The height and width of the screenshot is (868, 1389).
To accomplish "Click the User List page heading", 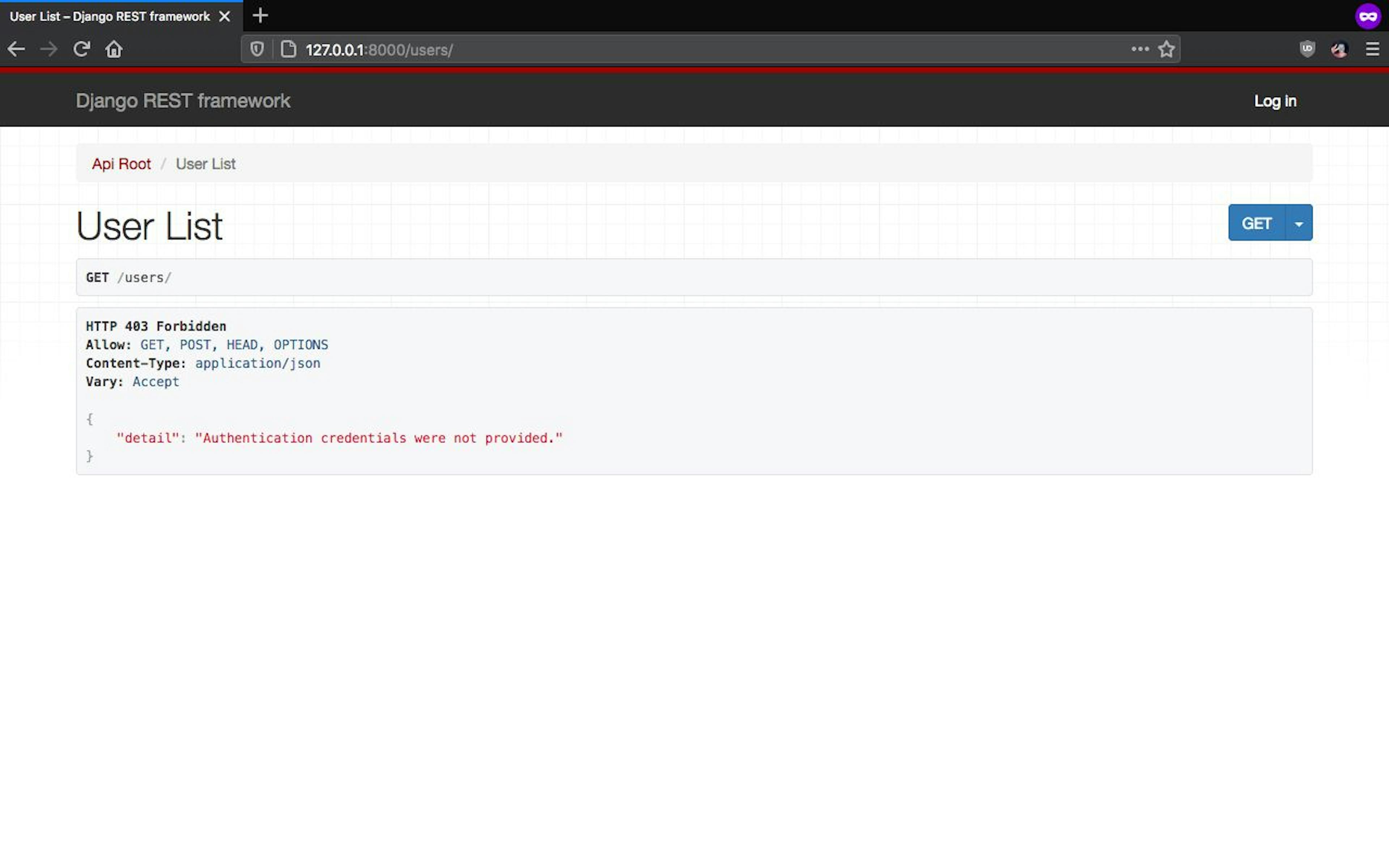I will (x=149, y=226).
